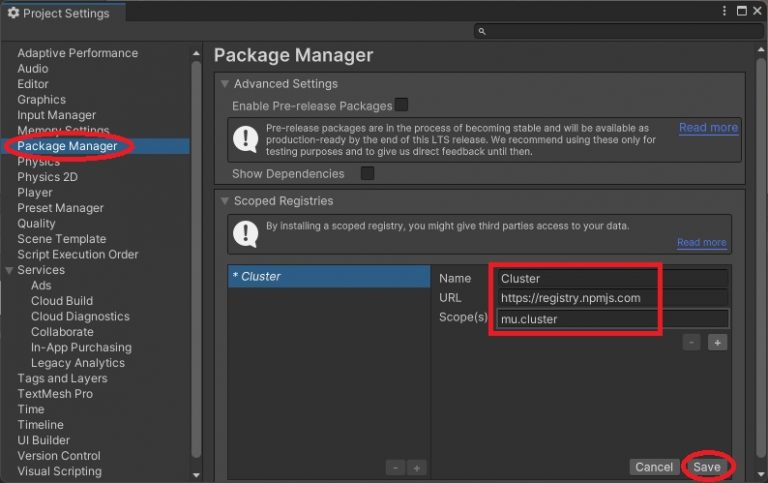
Task: Add a scoped registry with list plus button
Action: point(417,467)
